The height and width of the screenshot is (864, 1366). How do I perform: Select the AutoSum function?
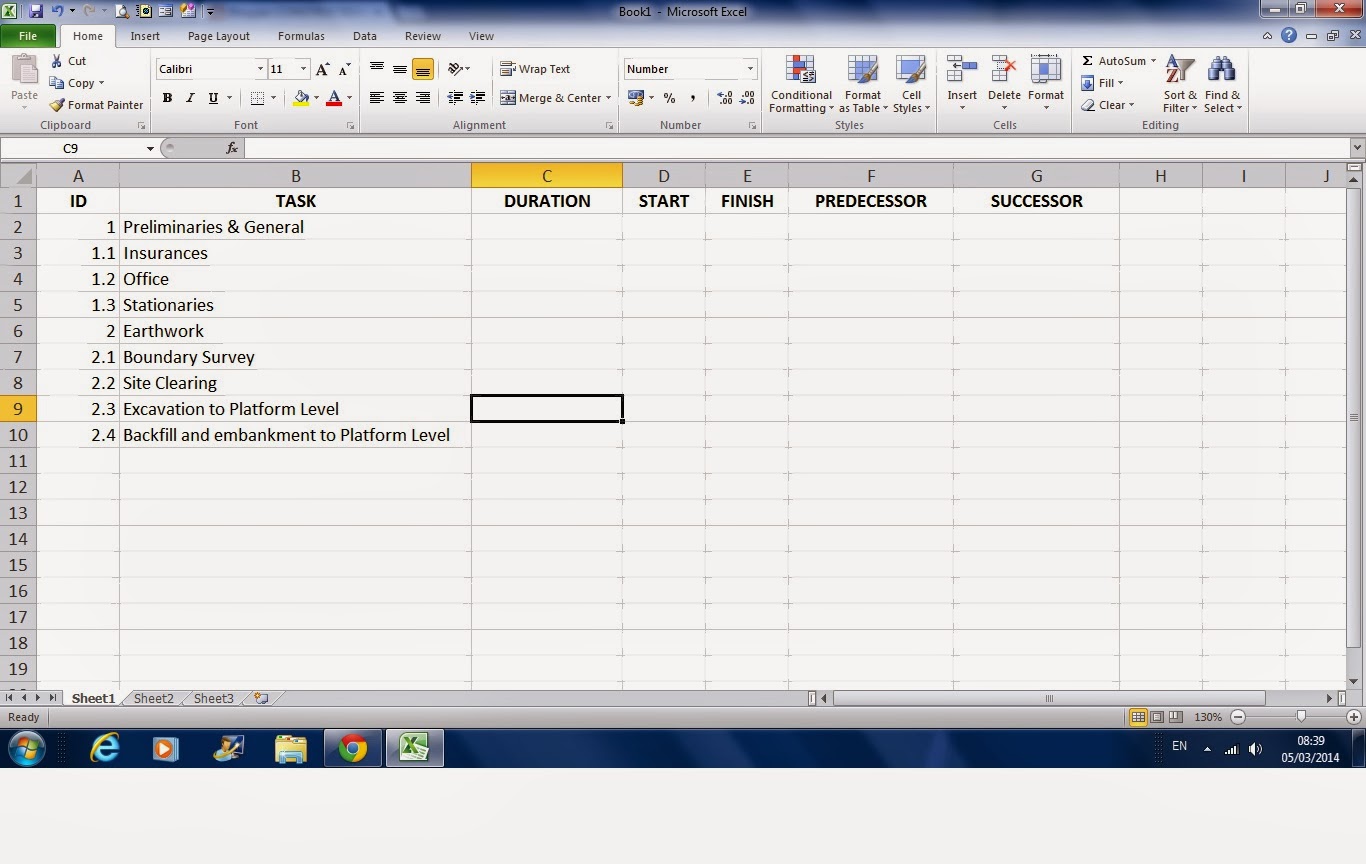(1113, 60)
